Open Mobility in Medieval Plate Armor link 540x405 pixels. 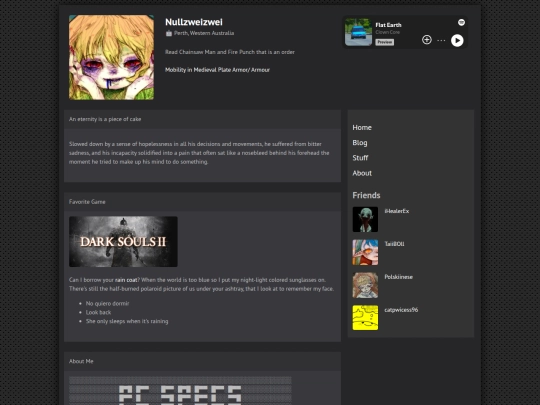click(x=217, y=70)
